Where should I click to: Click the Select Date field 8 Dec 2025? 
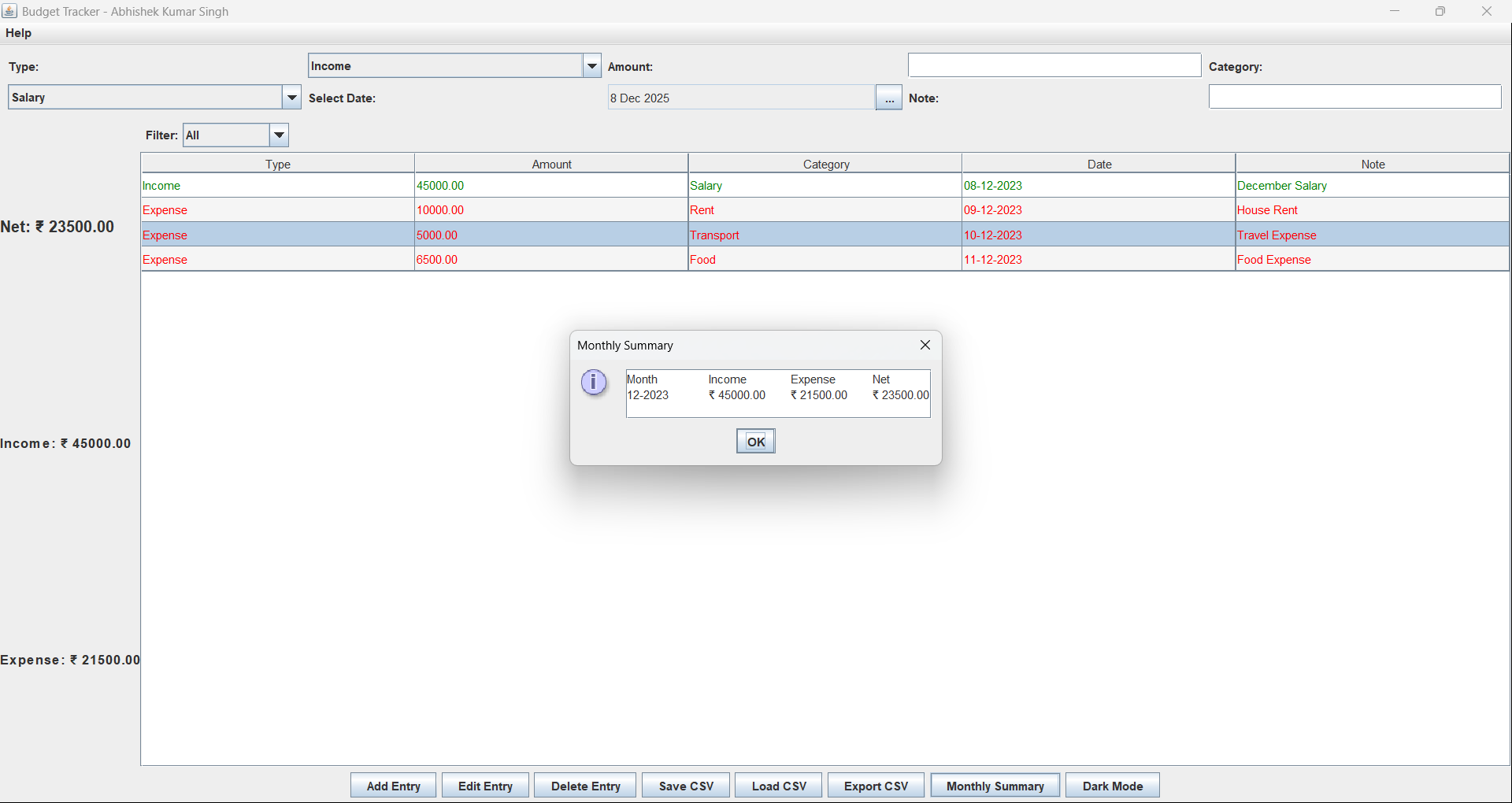pos(742,98)
